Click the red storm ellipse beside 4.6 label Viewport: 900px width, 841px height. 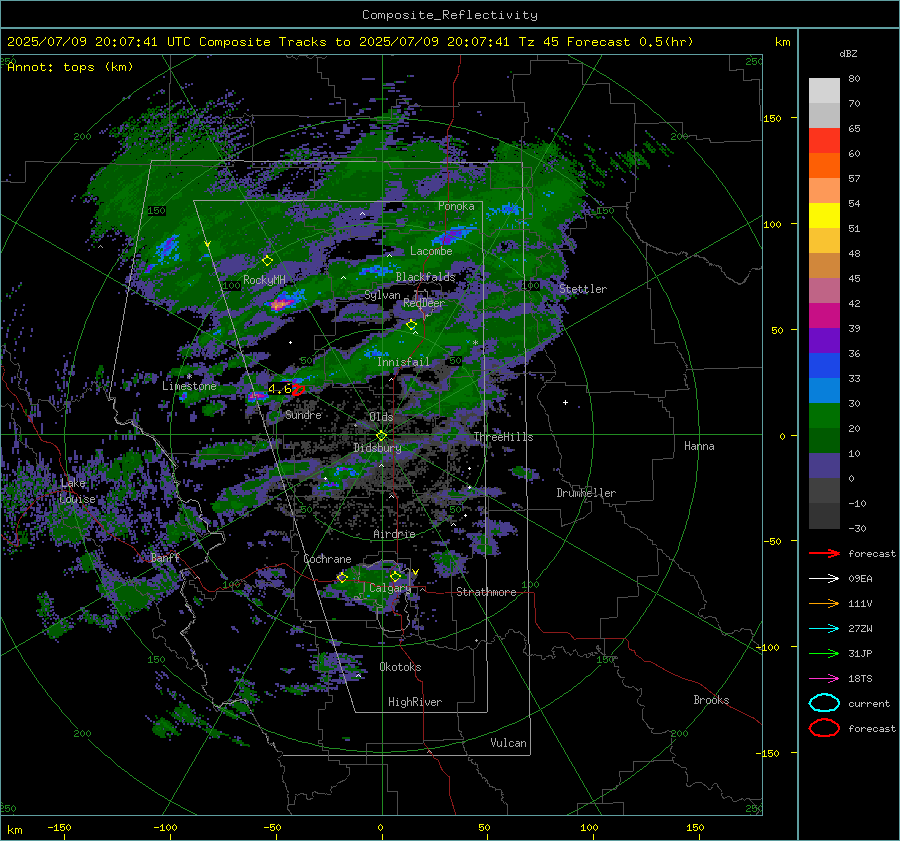click(x=298, y=390)
